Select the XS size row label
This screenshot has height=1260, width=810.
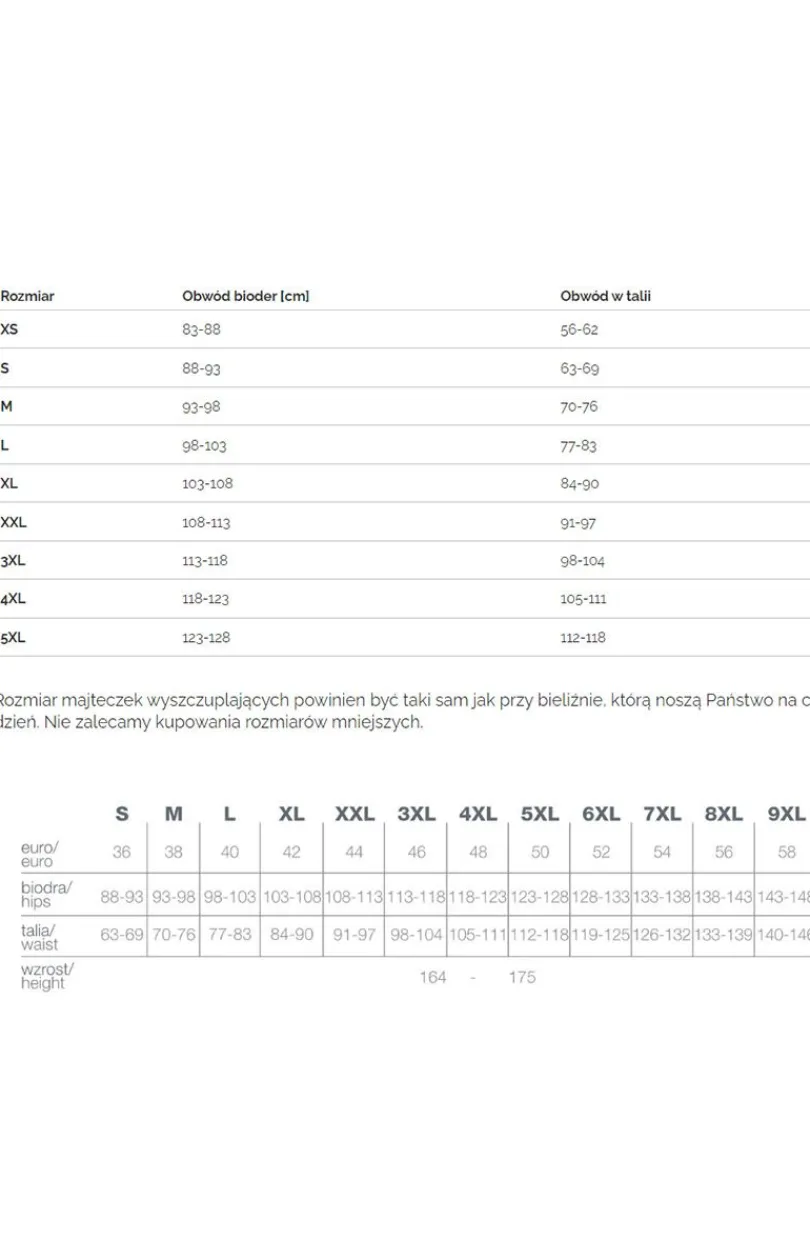click(9, 329)
